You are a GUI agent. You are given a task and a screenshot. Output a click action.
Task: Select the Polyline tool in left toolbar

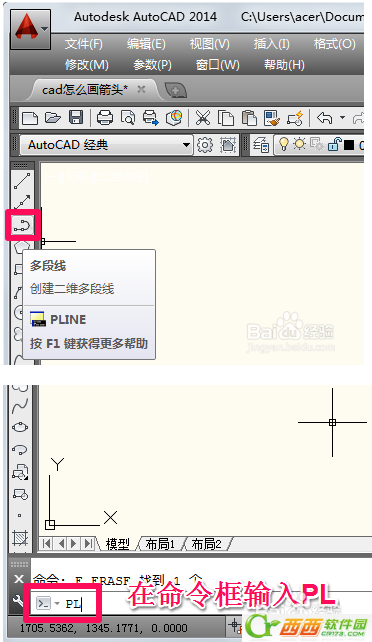(22, 225)
